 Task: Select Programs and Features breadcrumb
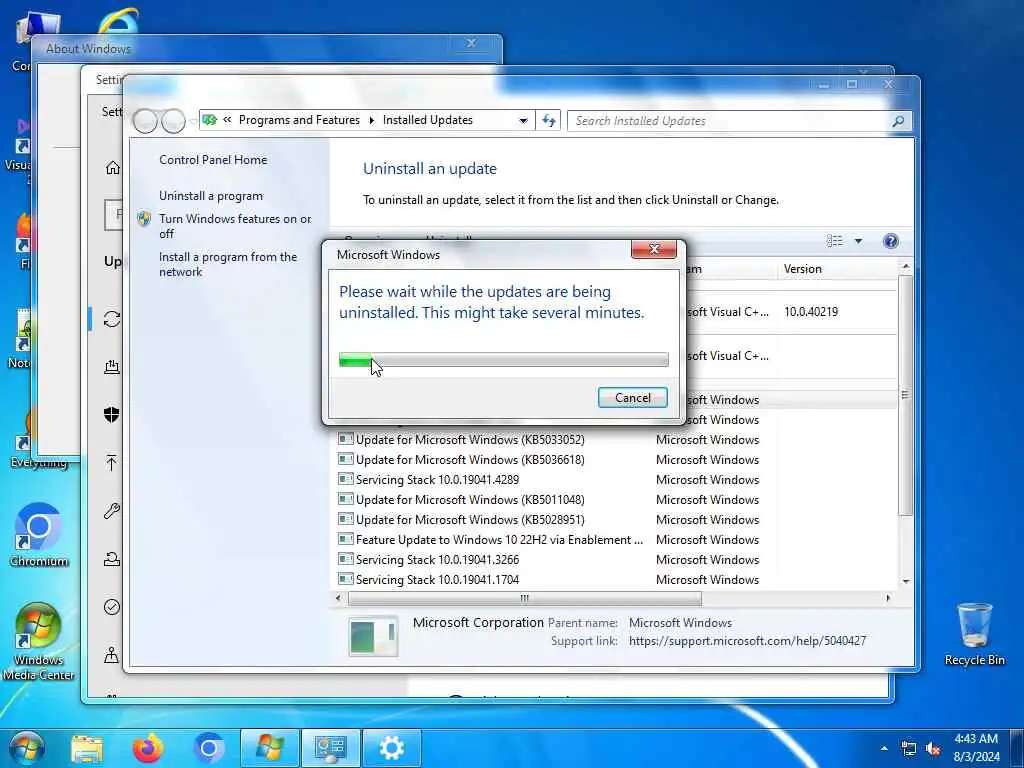[x=299, y=120]
